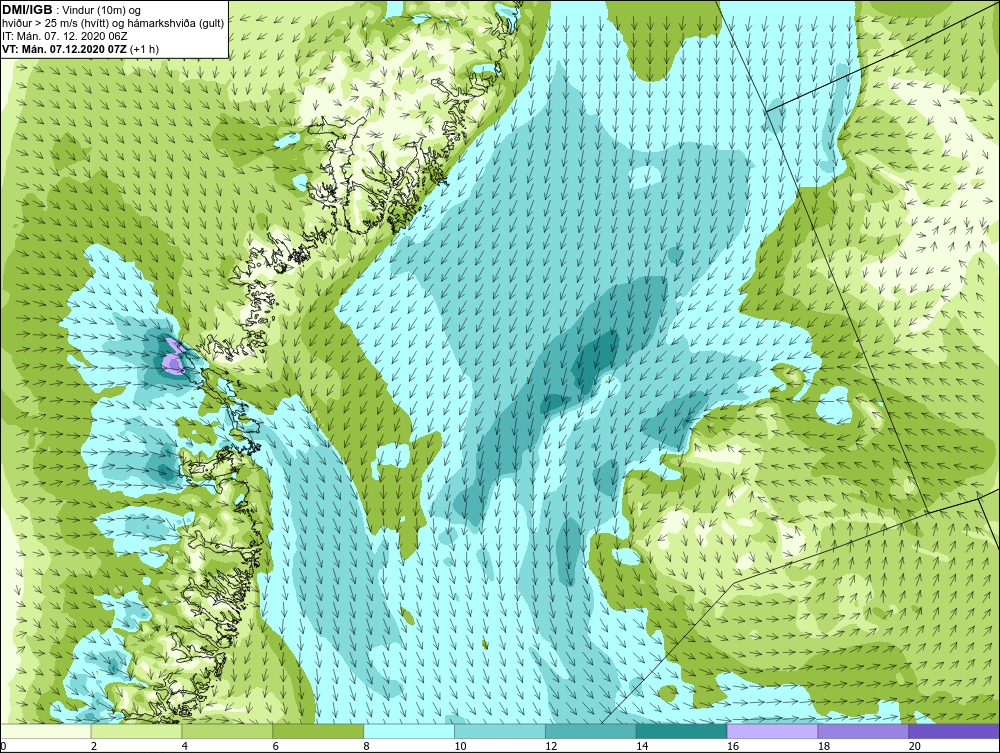This screenshot has height=753, width=1000.
Task: Click the 2–4 m/s light green swatch
Action: (136, 731)
